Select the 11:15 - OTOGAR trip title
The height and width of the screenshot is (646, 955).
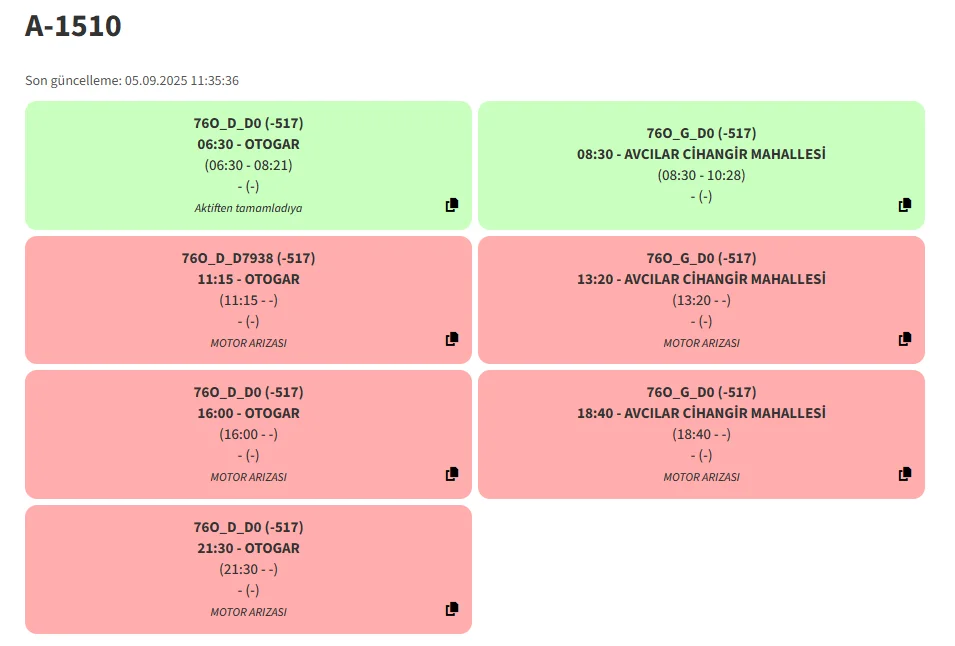click(248, 279)
